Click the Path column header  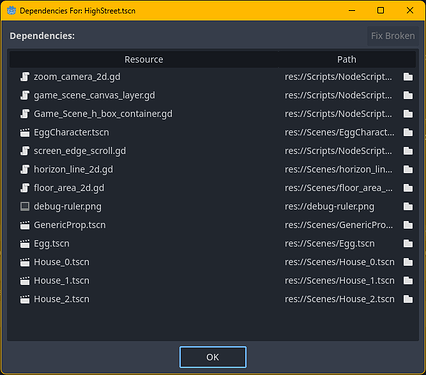[347, 60]
